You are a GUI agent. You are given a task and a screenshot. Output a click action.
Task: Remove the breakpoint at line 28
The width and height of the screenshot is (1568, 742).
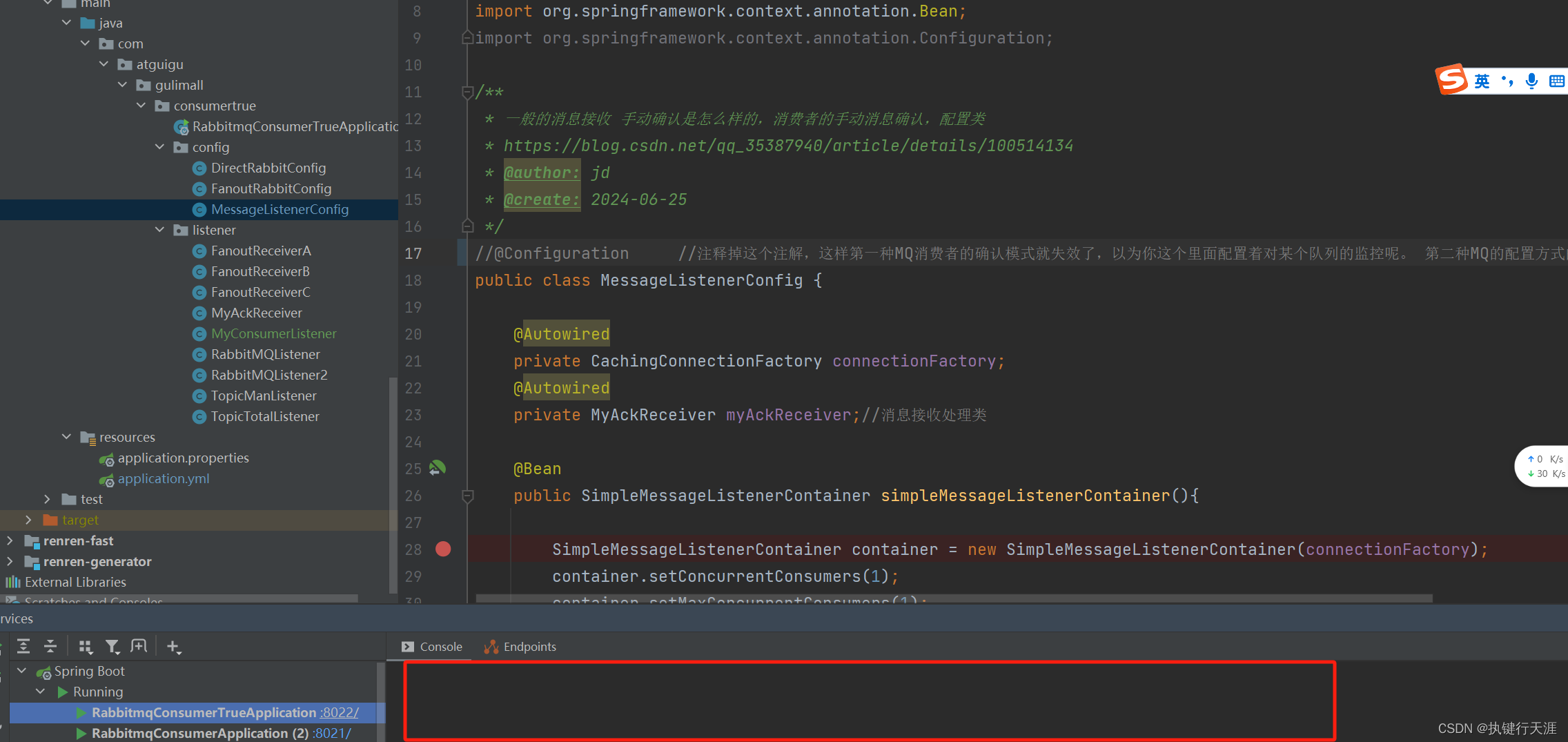coord(443,549)
